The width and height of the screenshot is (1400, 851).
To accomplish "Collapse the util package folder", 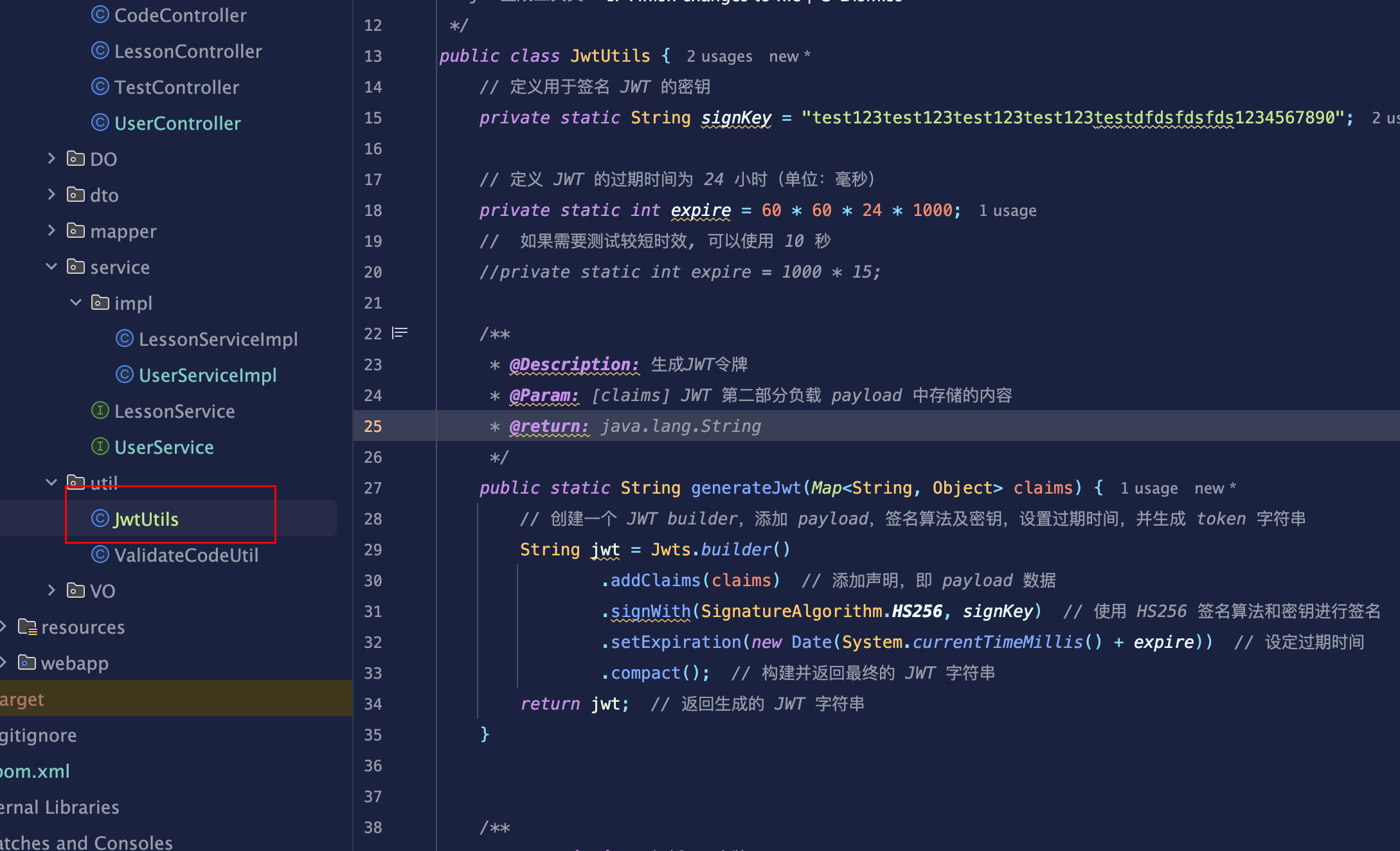I will click(51, 482).
